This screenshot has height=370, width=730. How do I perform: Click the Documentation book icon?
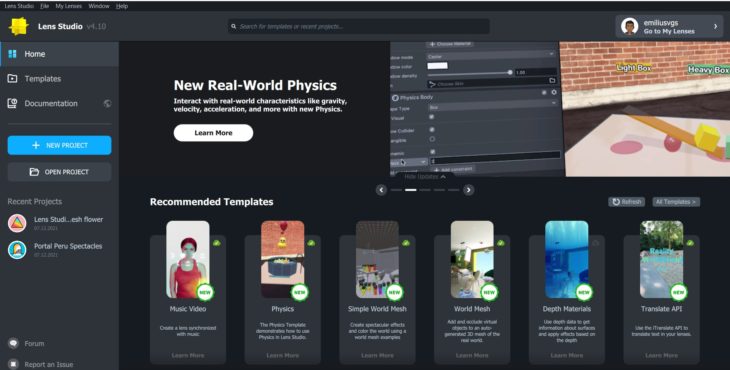13,103
